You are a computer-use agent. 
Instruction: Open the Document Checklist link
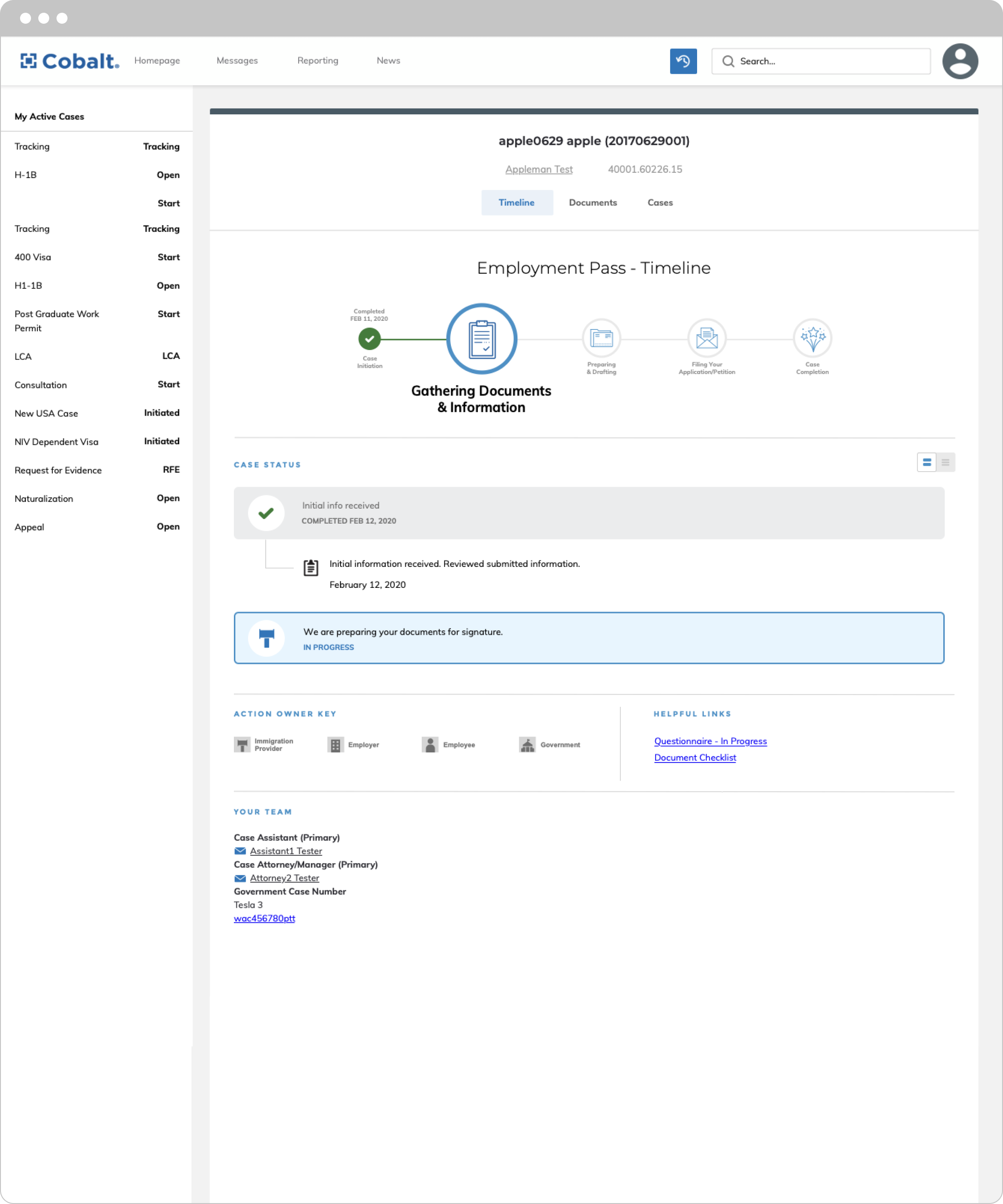695,757
